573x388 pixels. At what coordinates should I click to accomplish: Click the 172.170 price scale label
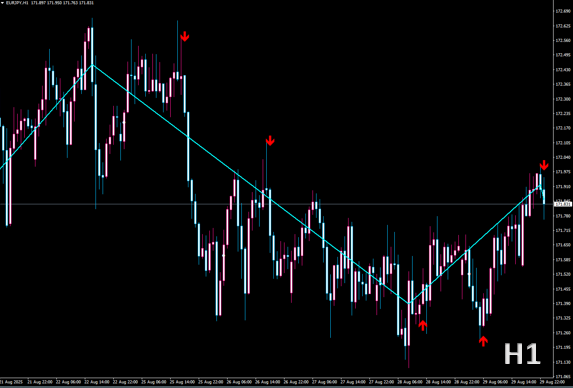(x=563, y=128)
